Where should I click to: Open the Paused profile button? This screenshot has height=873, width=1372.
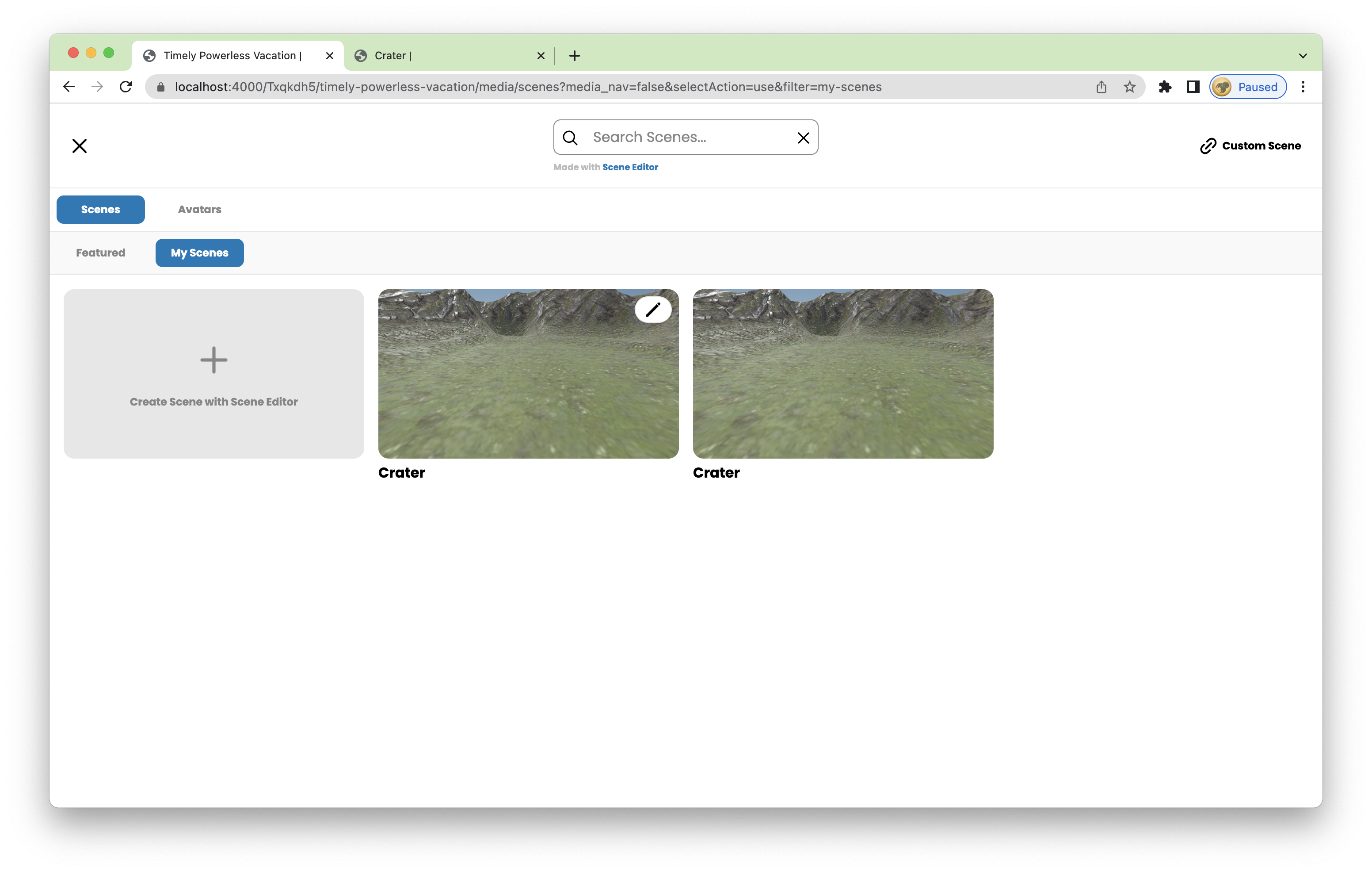(x=1248, y=87)
